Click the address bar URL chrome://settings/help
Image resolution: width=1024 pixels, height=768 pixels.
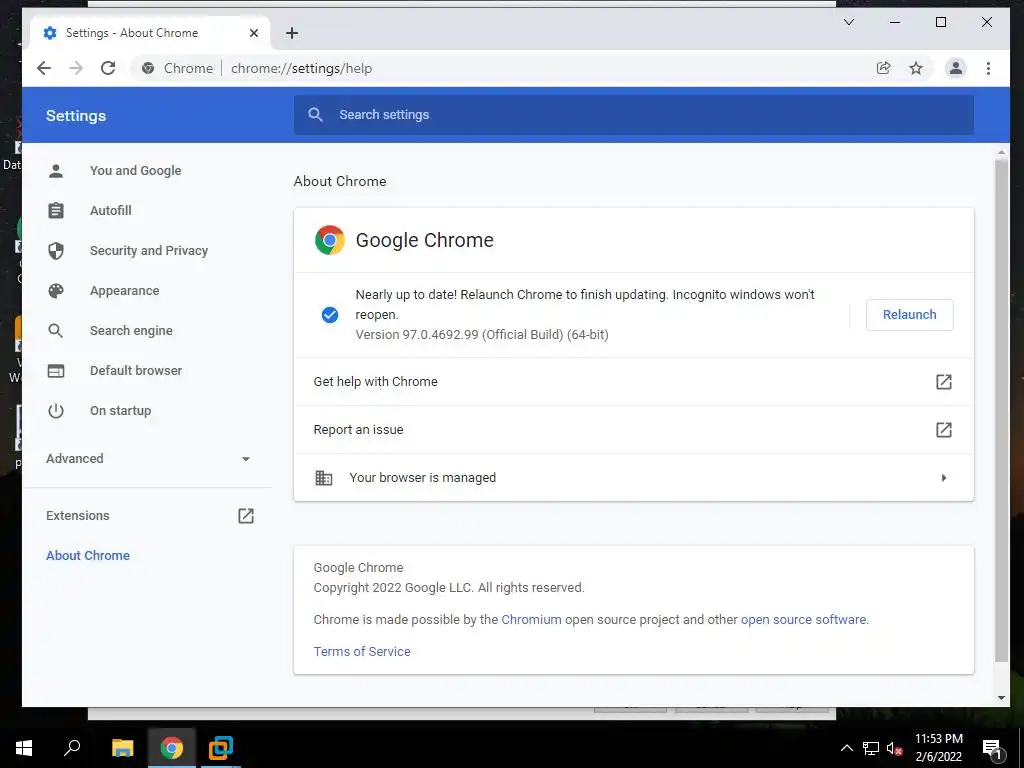click(302, 68)
